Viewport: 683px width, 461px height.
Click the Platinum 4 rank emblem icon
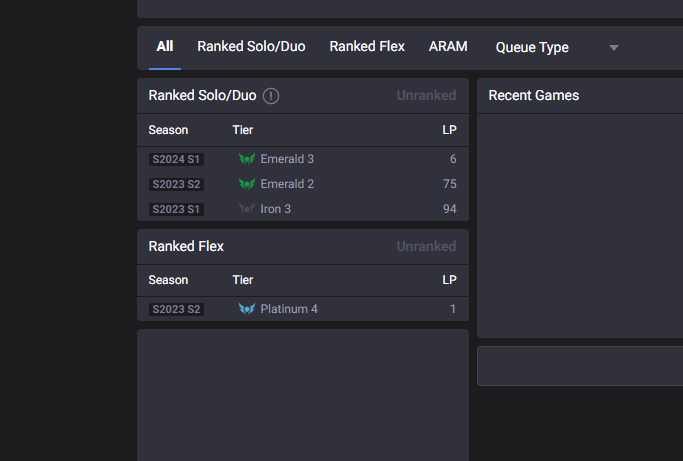pos(247,309)
